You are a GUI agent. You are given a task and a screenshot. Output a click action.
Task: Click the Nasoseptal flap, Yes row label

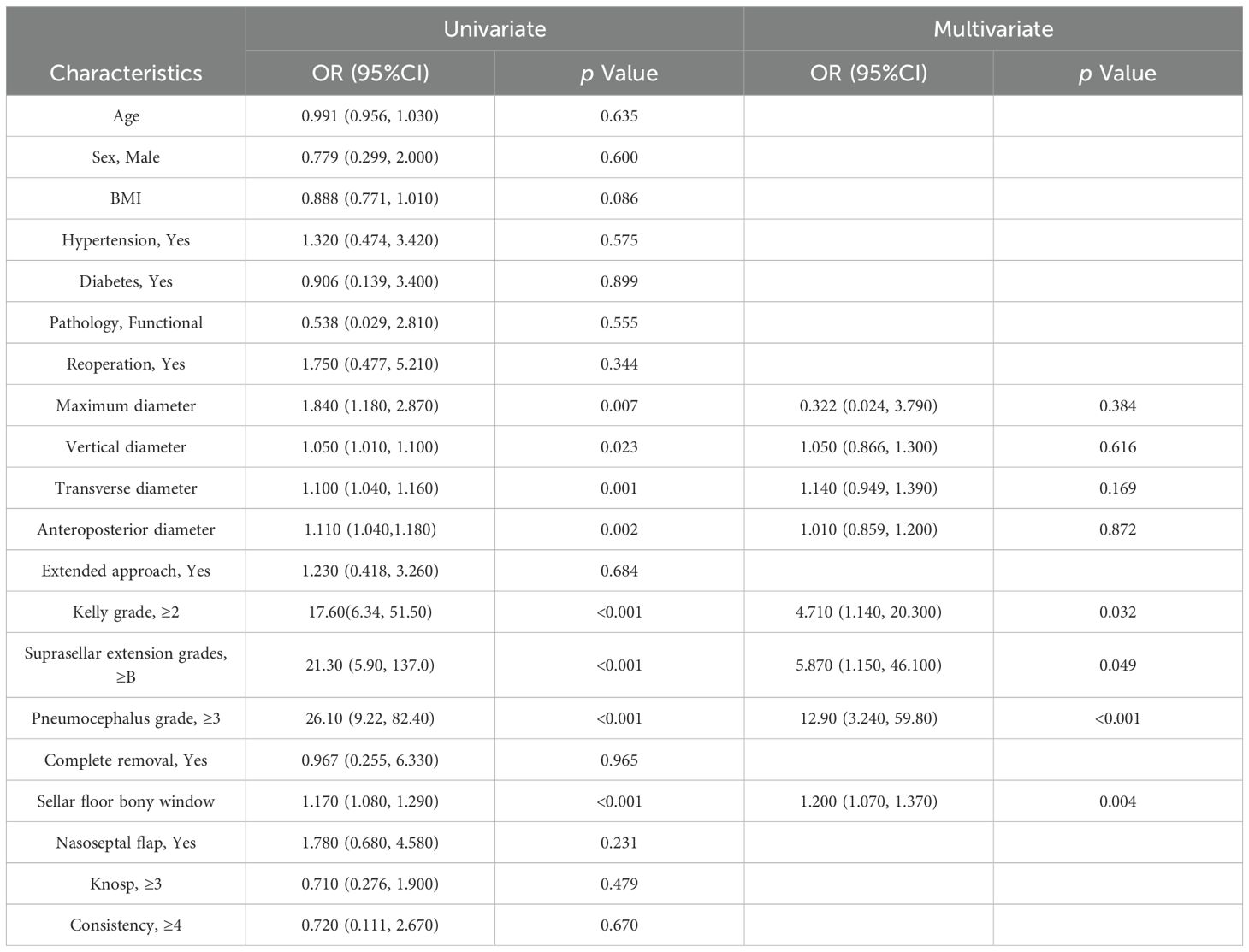(x=126, y=843)
